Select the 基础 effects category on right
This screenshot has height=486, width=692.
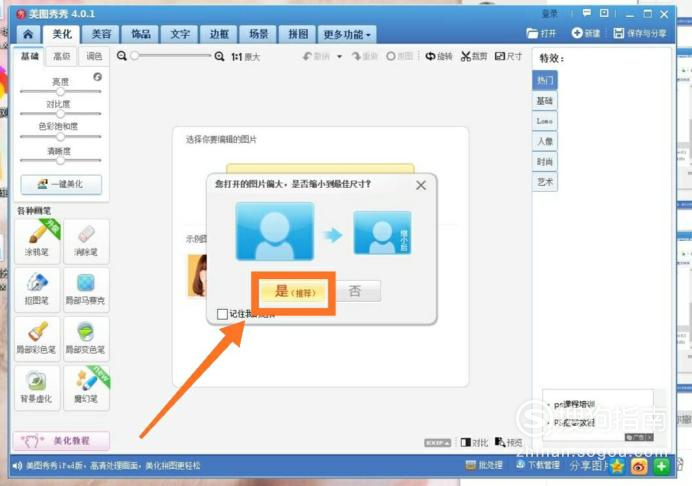pyautogui.click(x=545, y=101)
